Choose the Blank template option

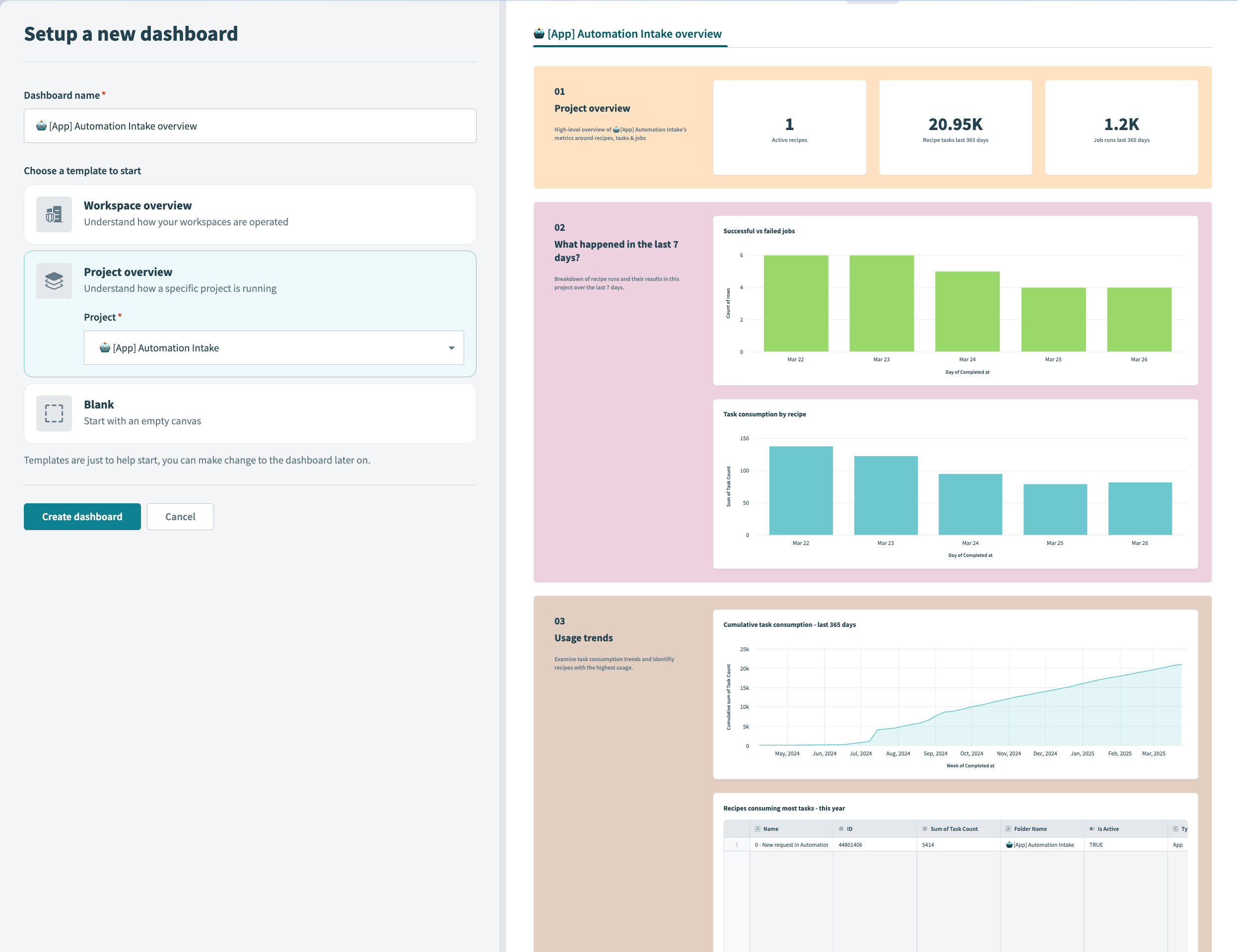pos(249,413)
